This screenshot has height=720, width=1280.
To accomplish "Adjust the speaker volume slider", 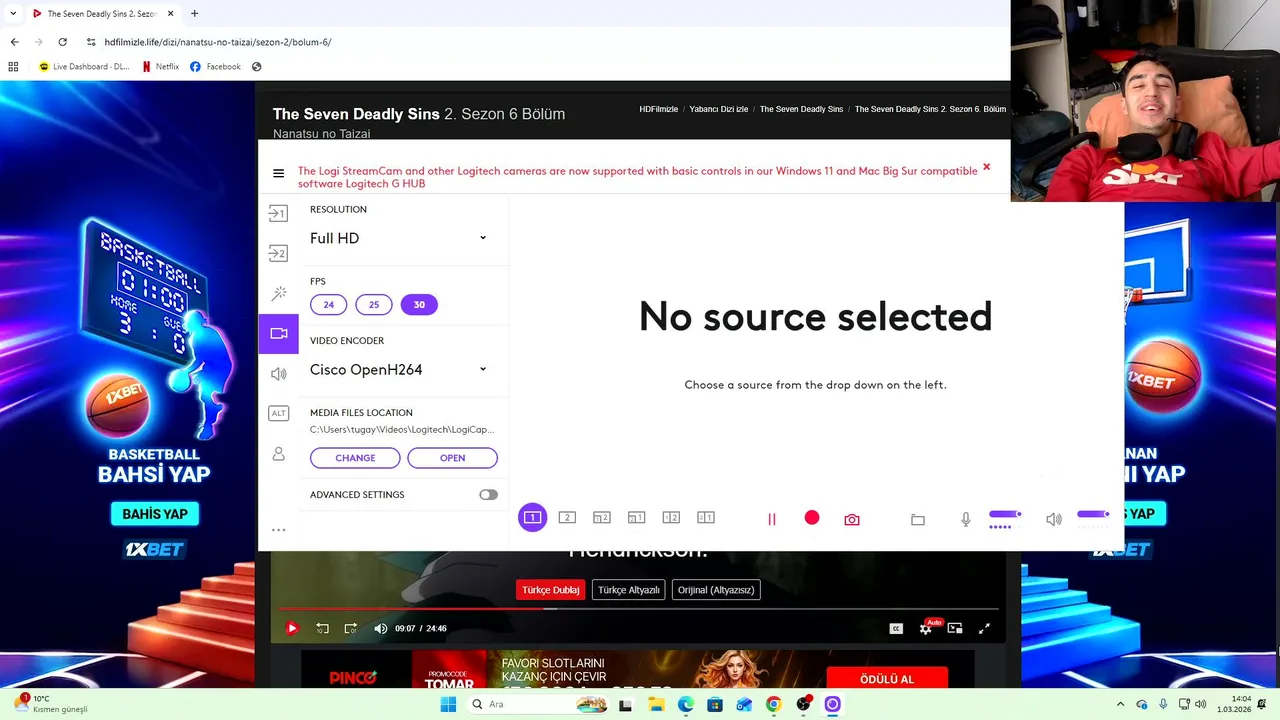I will [x=1093, y=514].
